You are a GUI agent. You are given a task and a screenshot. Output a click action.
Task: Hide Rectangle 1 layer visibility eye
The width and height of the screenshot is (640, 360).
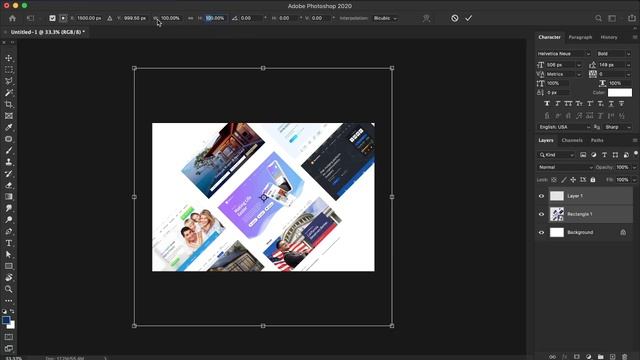pyautogui.click(x=542, y=214)
